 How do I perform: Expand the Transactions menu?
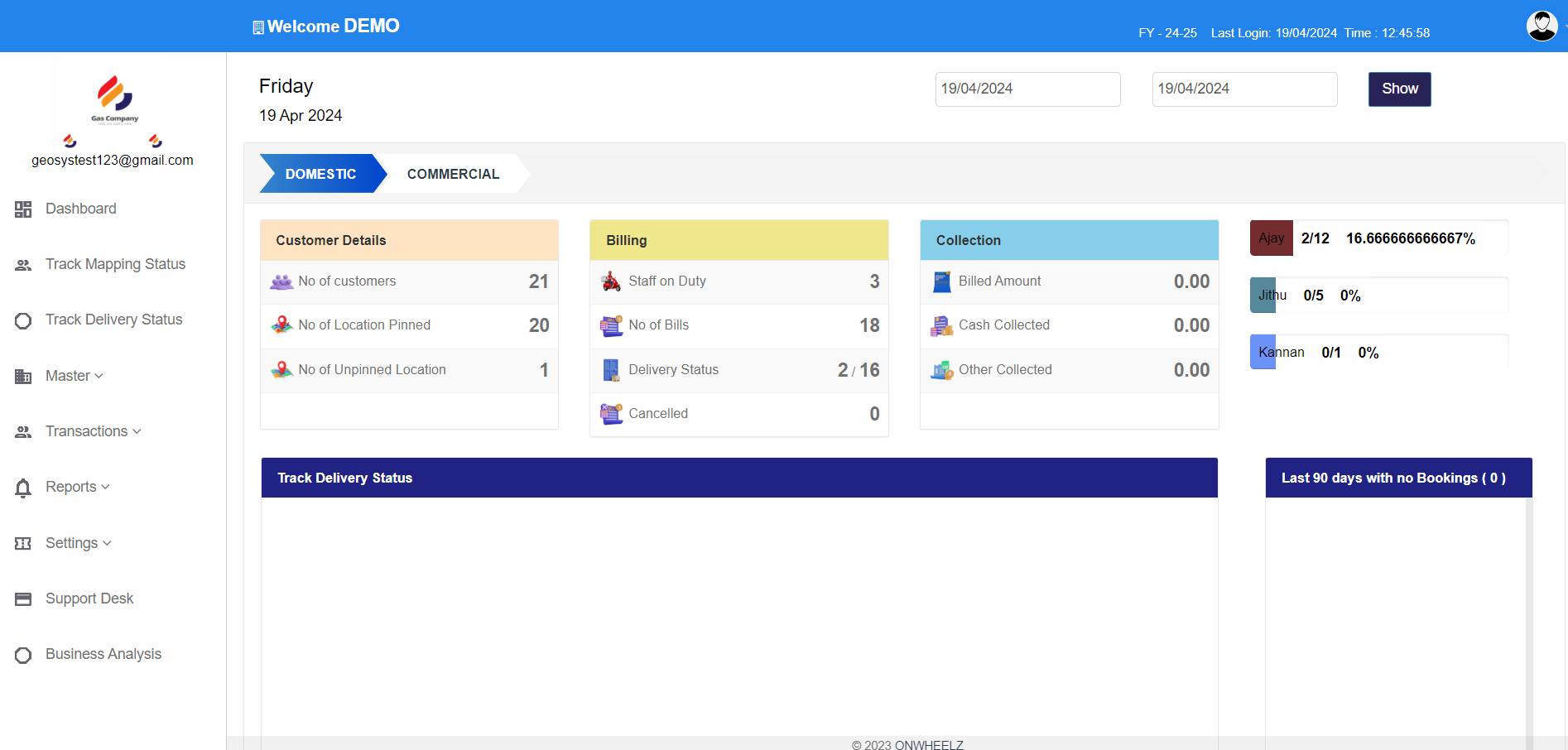click(93, 431)
